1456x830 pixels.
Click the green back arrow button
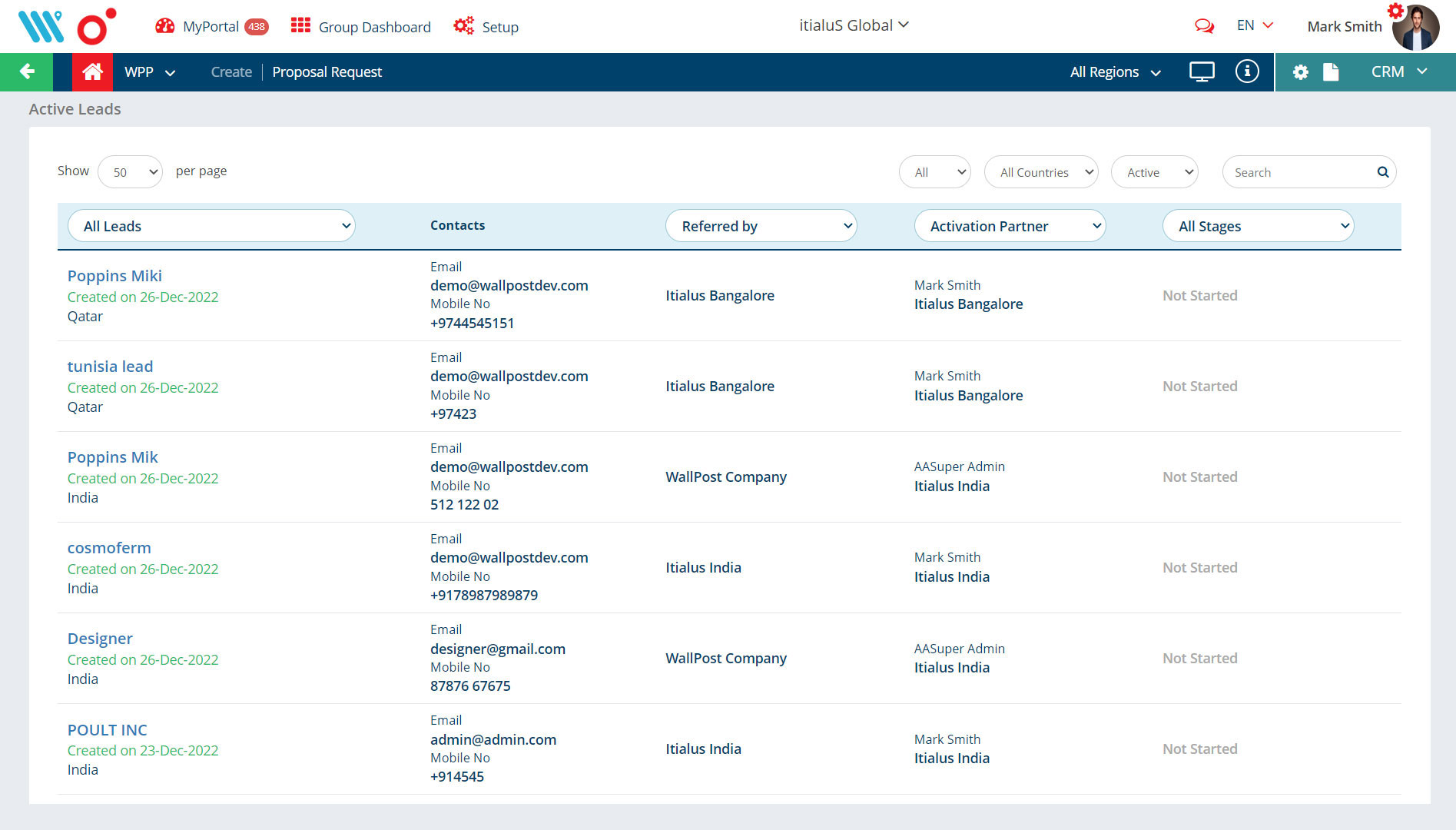[27, 72]
